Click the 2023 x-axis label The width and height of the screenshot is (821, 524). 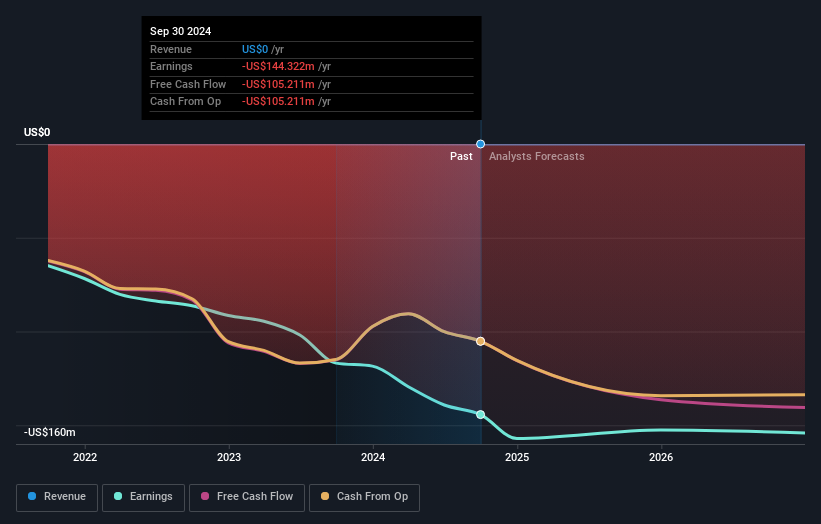click(x=229, y=457)
